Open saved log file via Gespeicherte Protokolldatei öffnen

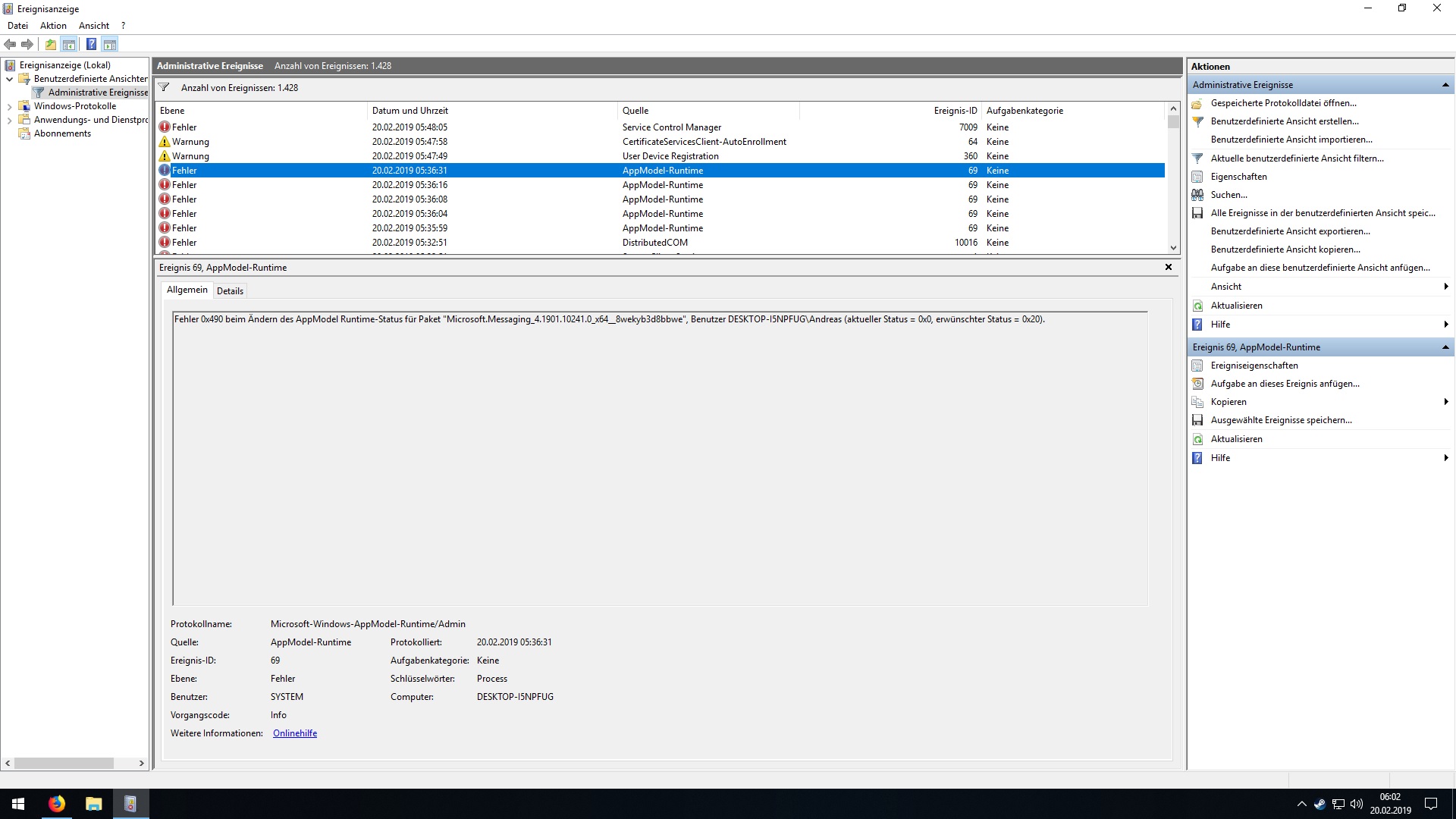click(1283, 103)
